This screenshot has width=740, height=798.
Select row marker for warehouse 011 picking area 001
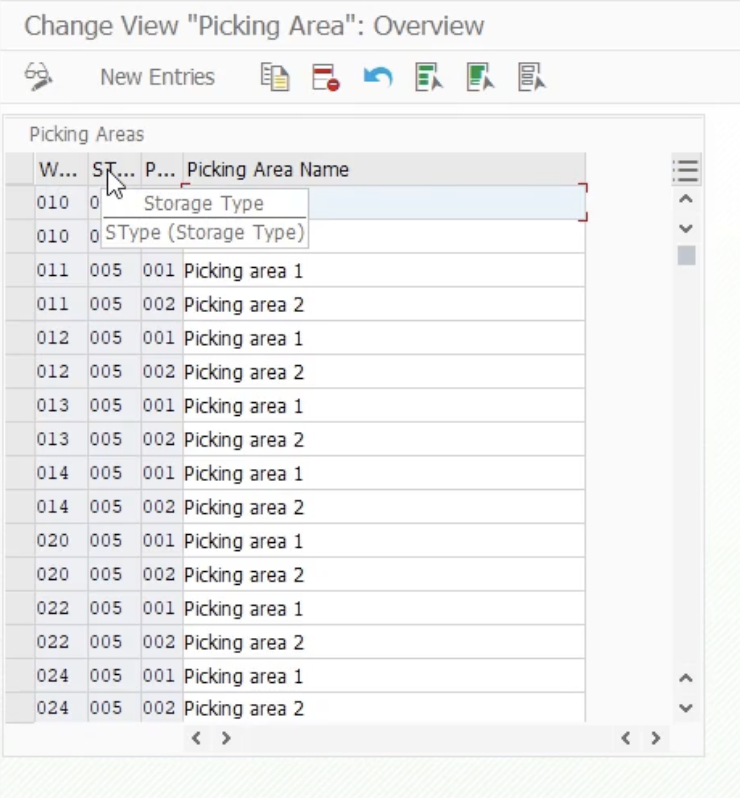(19, 271)
